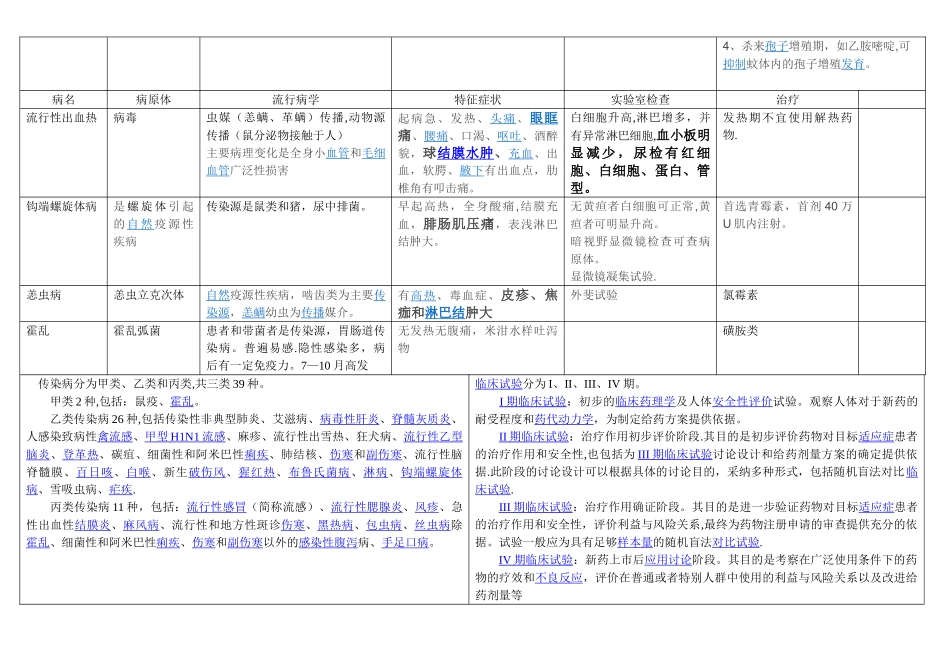Click the 药代动力学 hyperlink
The image size is (950, 672).
[x=564, y=419]
